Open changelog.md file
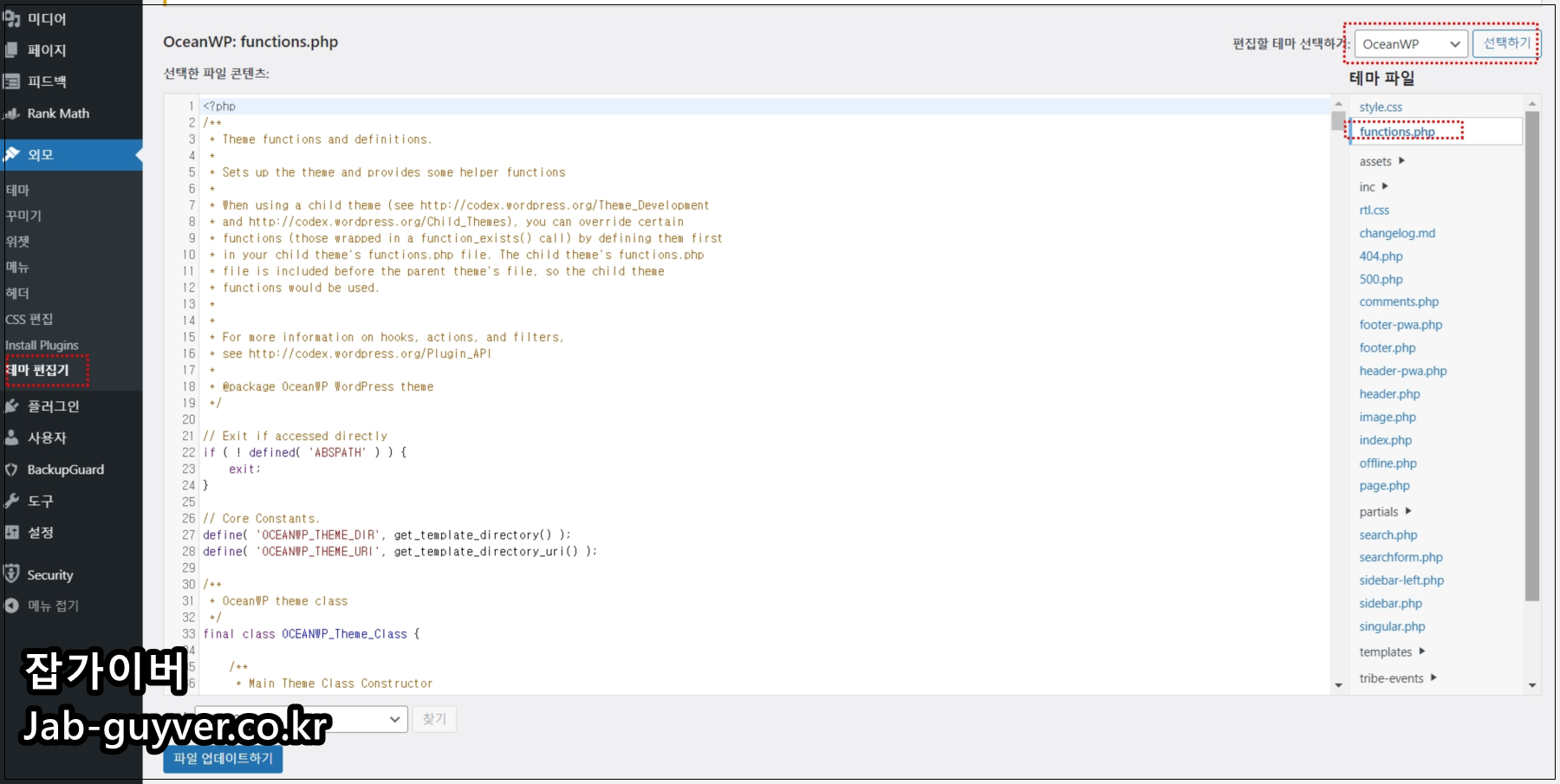The width and height of the screenshot is (1560, 784). point(1397,233)
